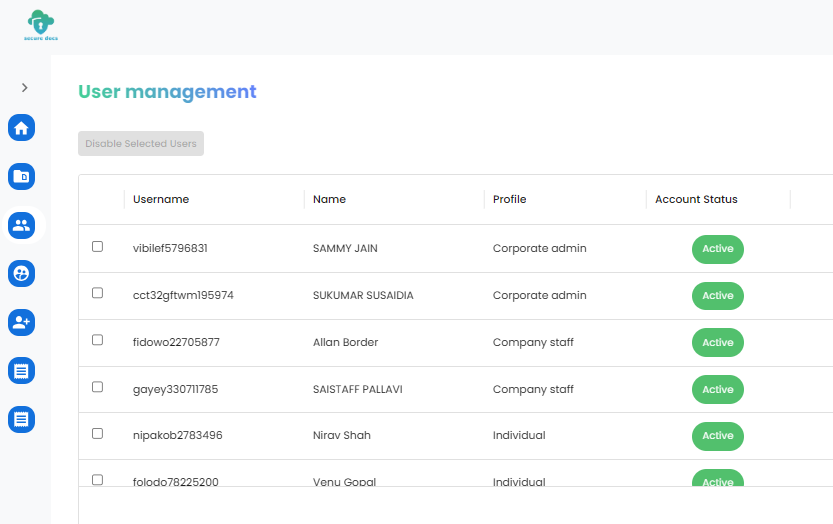Click the Profile column header
The height and width of the screenshot is (524, 833).
point(509,199)
